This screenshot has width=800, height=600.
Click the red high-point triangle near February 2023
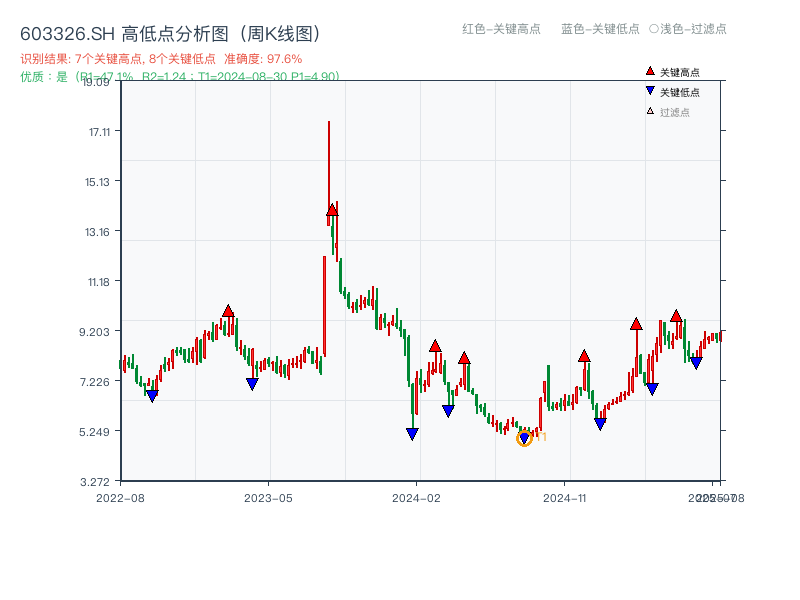(x=228, y=311)
